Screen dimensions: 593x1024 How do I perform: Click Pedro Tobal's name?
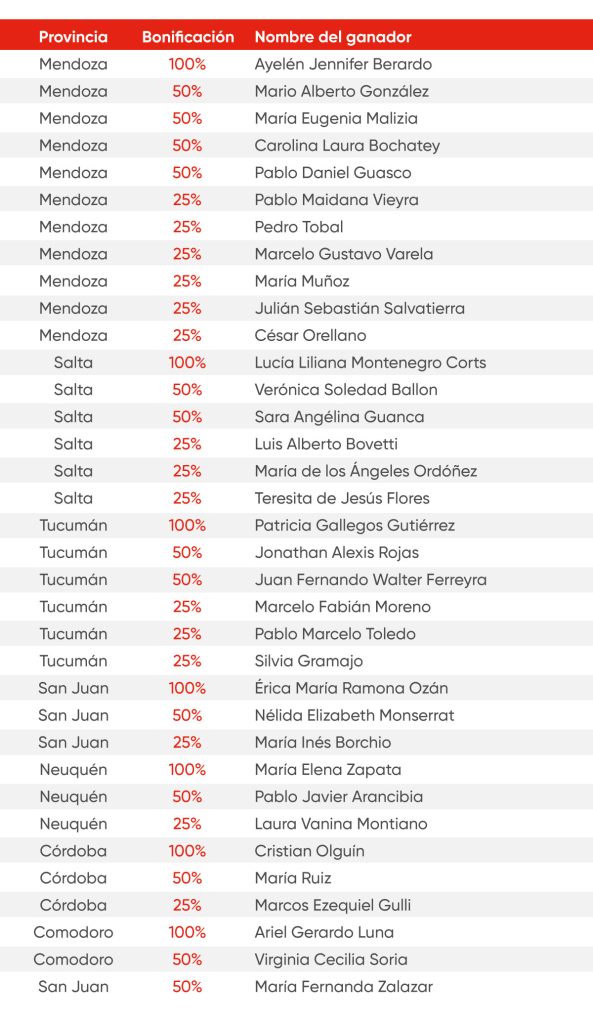(298, 227)
